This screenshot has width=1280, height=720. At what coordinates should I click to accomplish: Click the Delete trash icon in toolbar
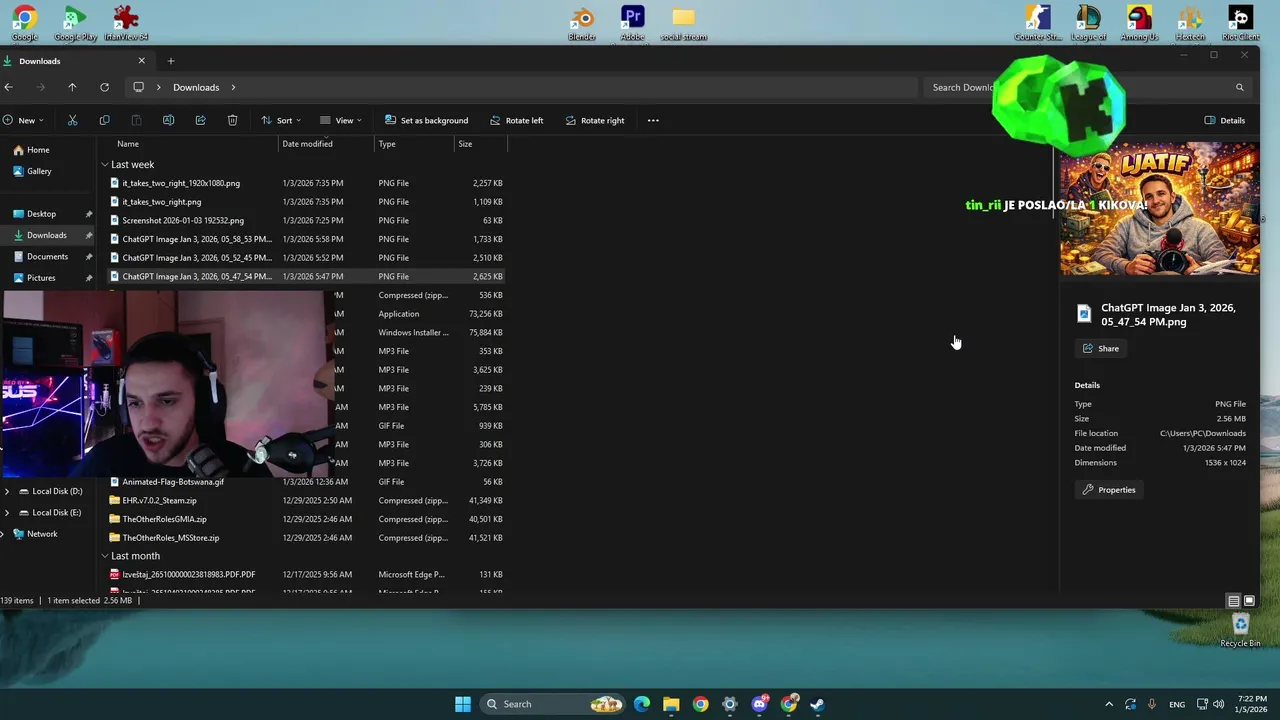tap(232, 120)
